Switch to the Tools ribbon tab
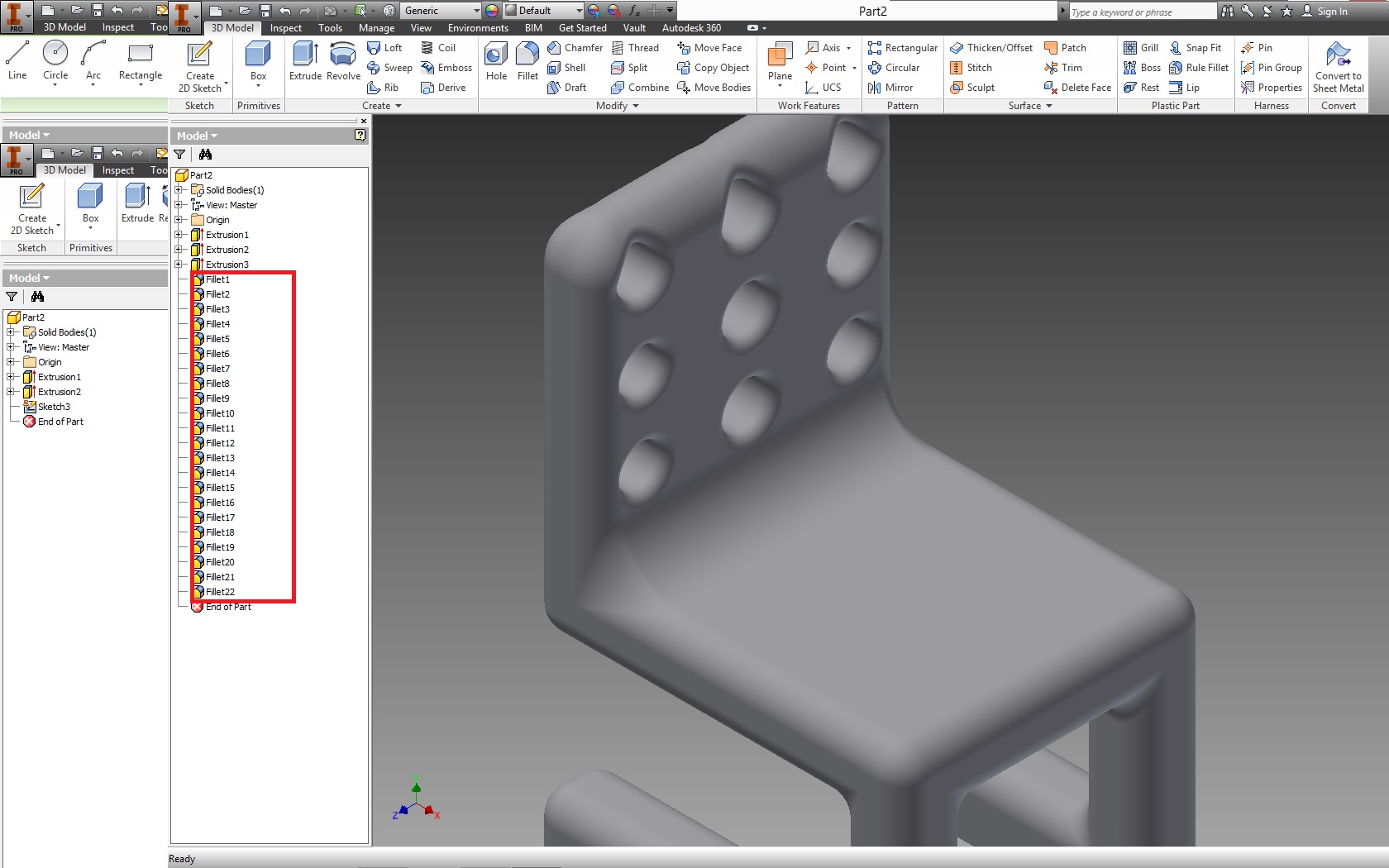Screen dimensions: 1389x868 tap(331, 28)
